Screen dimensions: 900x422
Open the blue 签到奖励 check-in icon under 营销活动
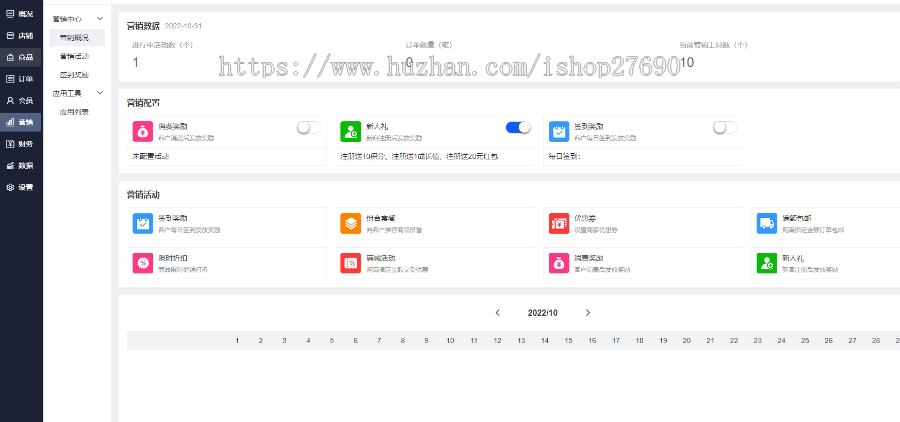(142, 223)
